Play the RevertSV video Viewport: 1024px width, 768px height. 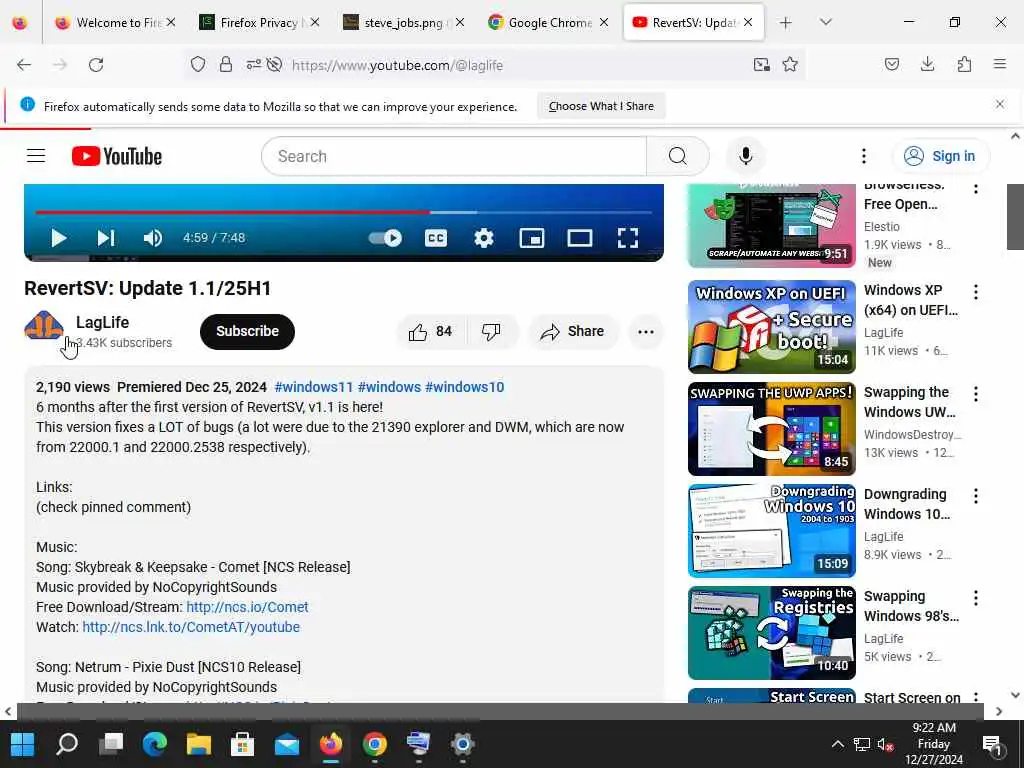(59, 238)
